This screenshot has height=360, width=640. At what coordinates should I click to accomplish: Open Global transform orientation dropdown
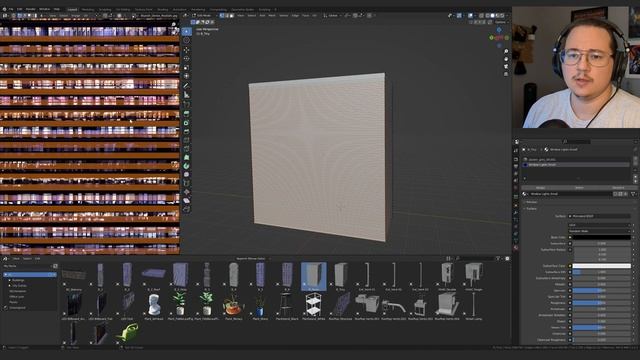click(x=333, y=16)
